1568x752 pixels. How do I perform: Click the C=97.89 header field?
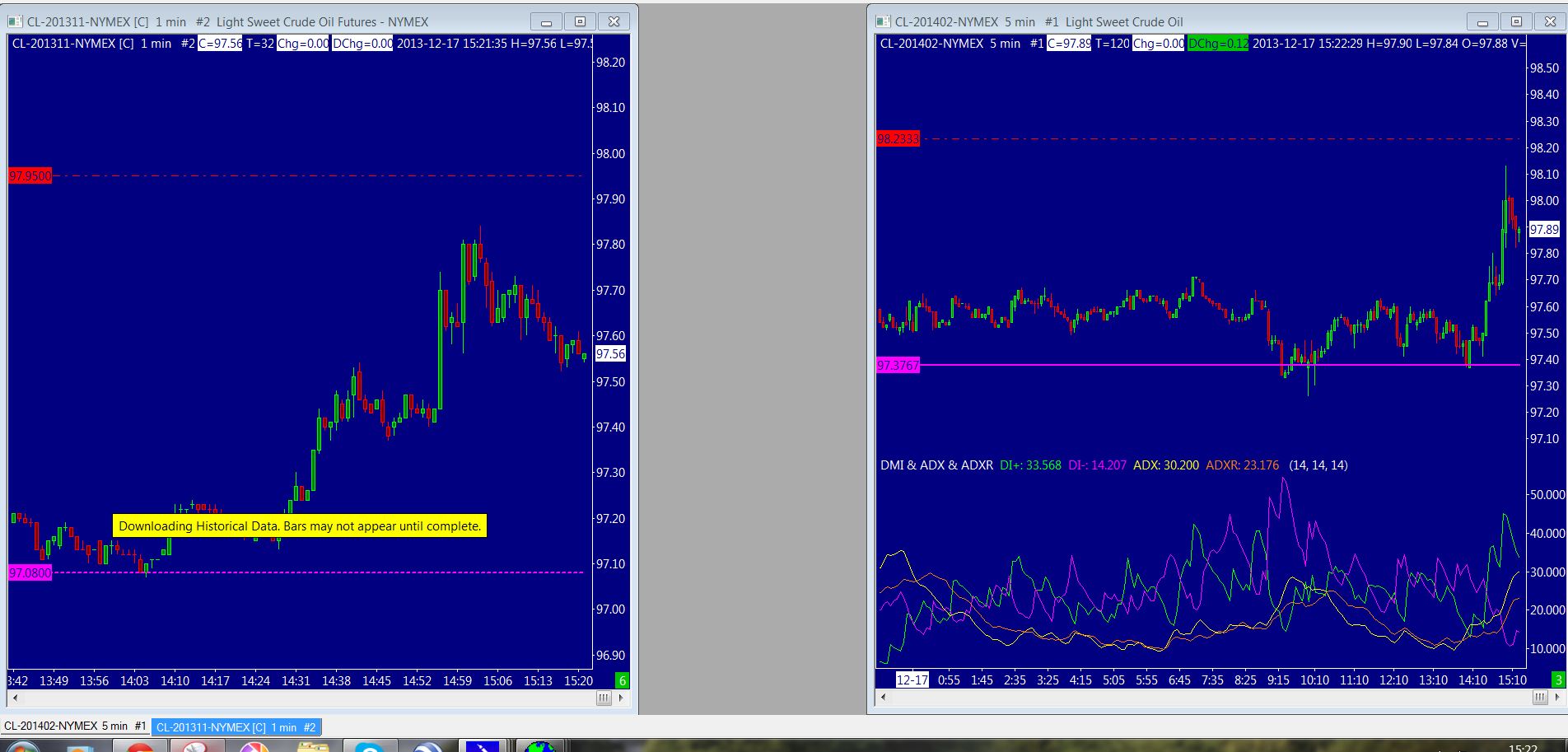click(1069, 44)
